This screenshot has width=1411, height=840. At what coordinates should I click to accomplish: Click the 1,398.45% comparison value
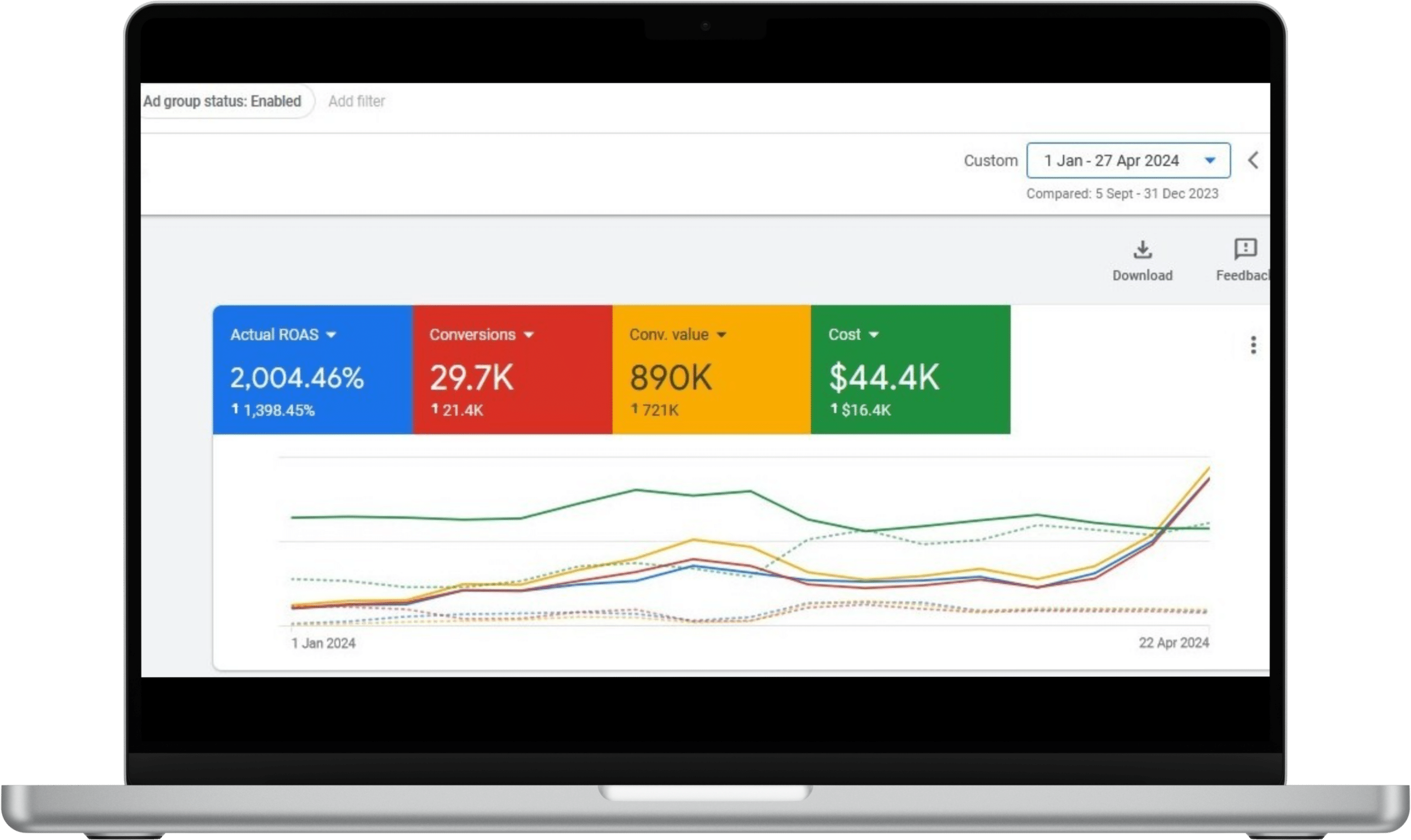(x=278, y=411)
